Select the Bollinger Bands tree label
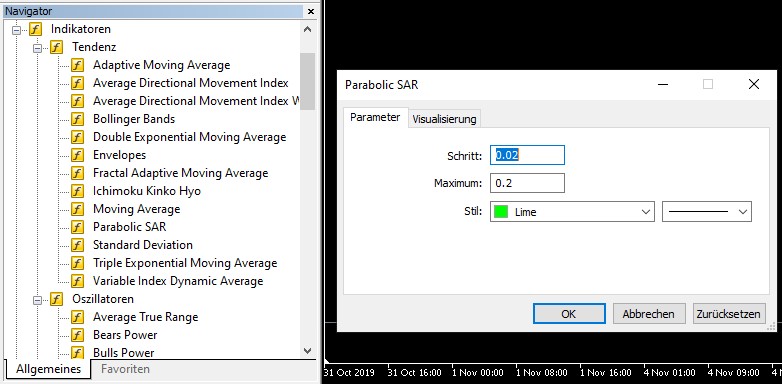 coord(134,119)
